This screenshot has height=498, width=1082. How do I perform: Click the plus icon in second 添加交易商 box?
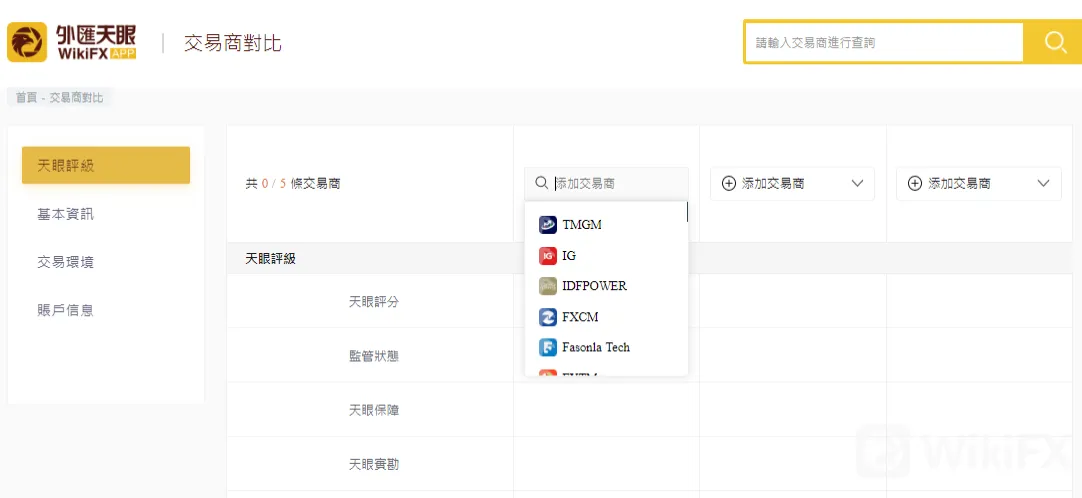(729, 183)
